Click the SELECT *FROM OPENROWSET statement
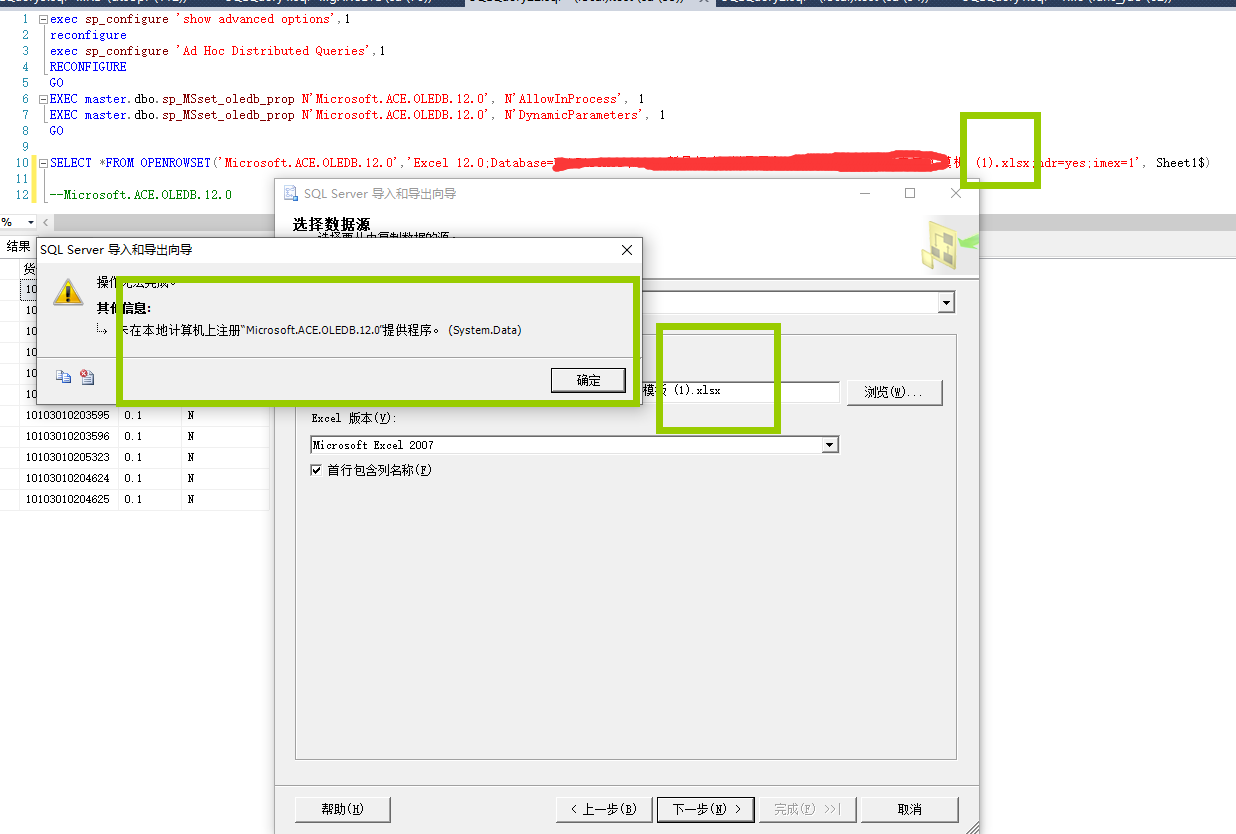Viewport: 1236px width, 834px height. pos(630,163)
